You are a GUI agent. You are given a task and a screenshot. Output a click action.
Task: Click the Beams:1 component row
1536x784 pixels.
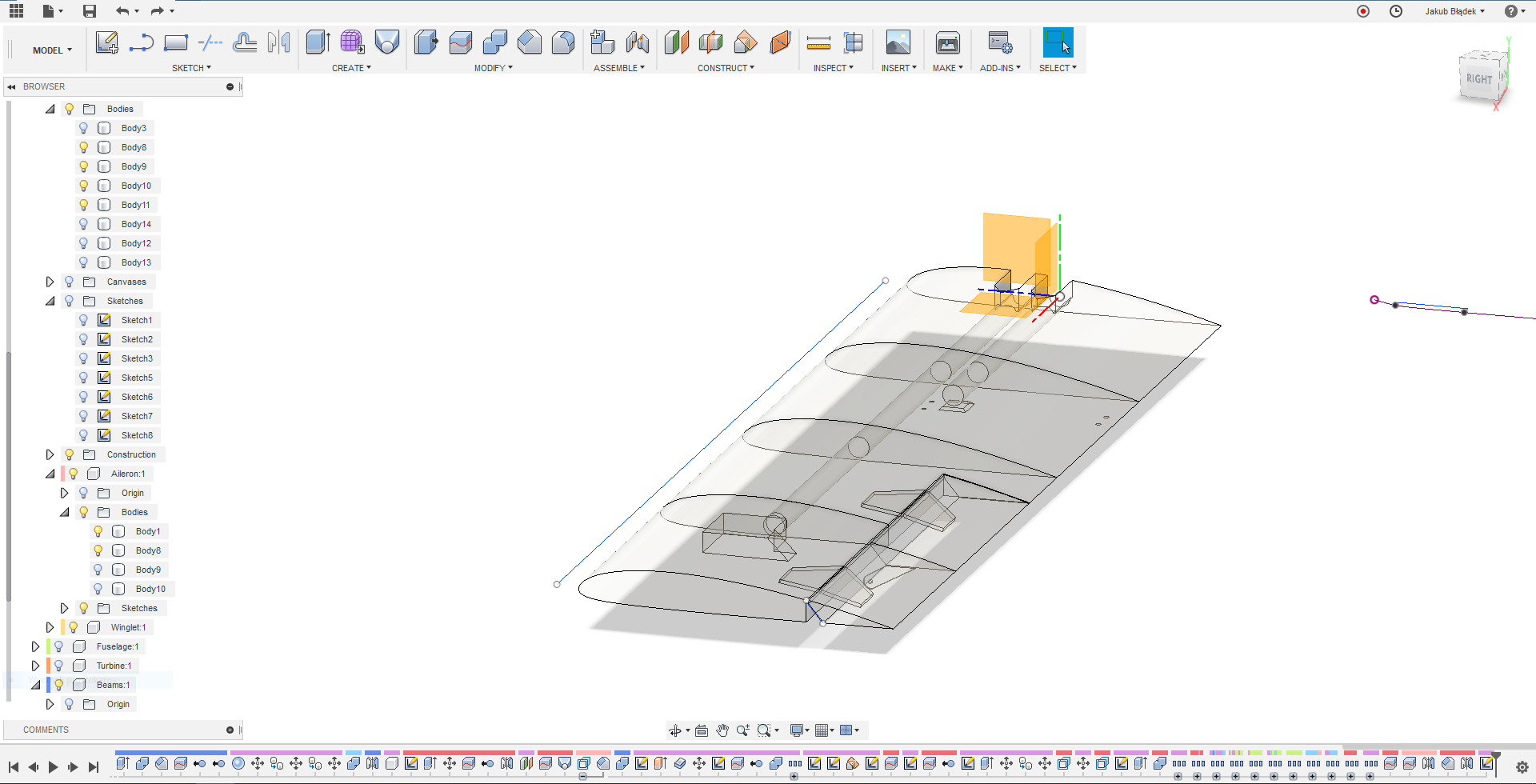(x=113, y=685)
